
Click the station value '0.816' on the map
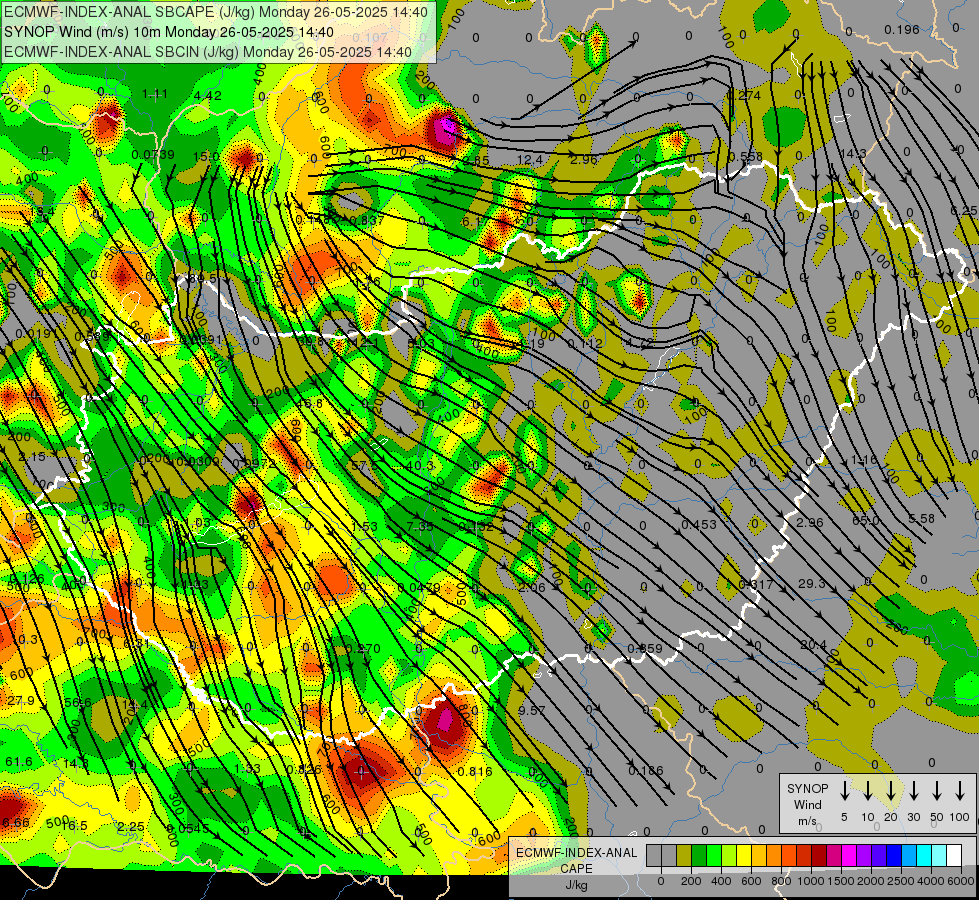pyautogui.click(x=475, y=771)
